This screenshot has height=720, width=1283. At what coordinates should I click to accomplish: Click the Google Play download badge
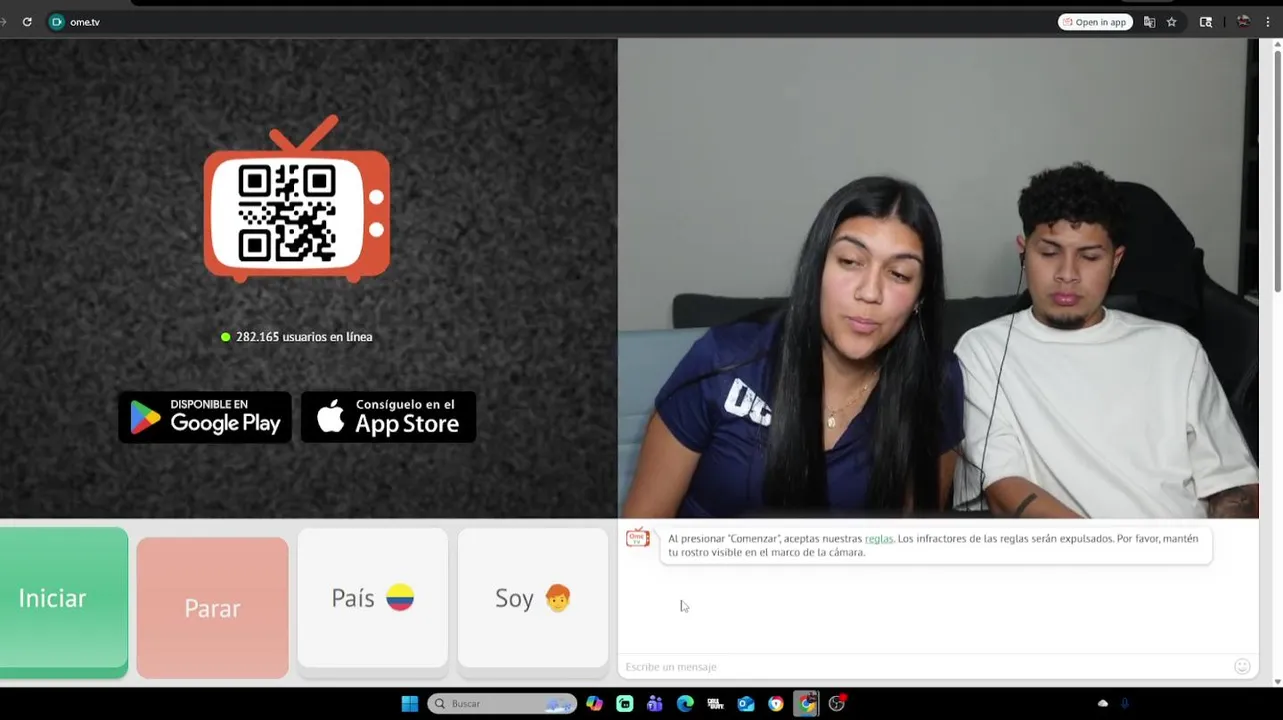click(205, 417)
